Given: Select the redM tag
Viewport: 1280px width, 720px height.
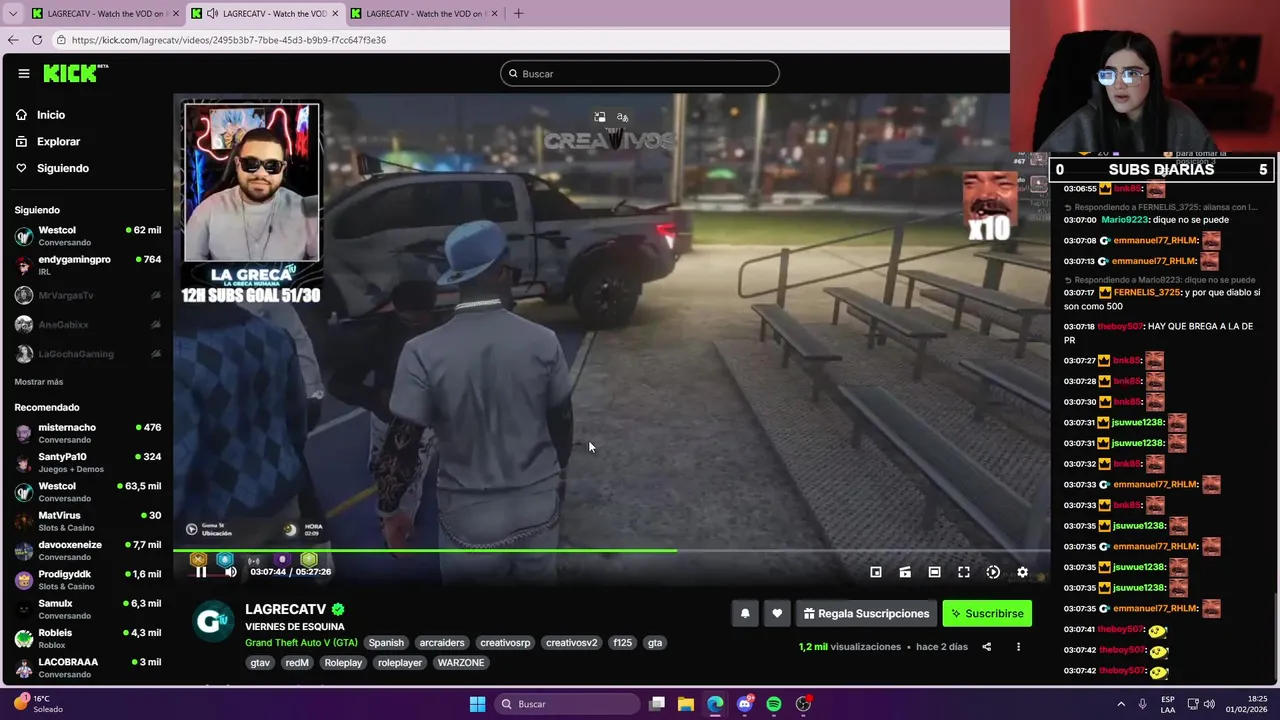Looking at the screenshot, I should (297, 663).
